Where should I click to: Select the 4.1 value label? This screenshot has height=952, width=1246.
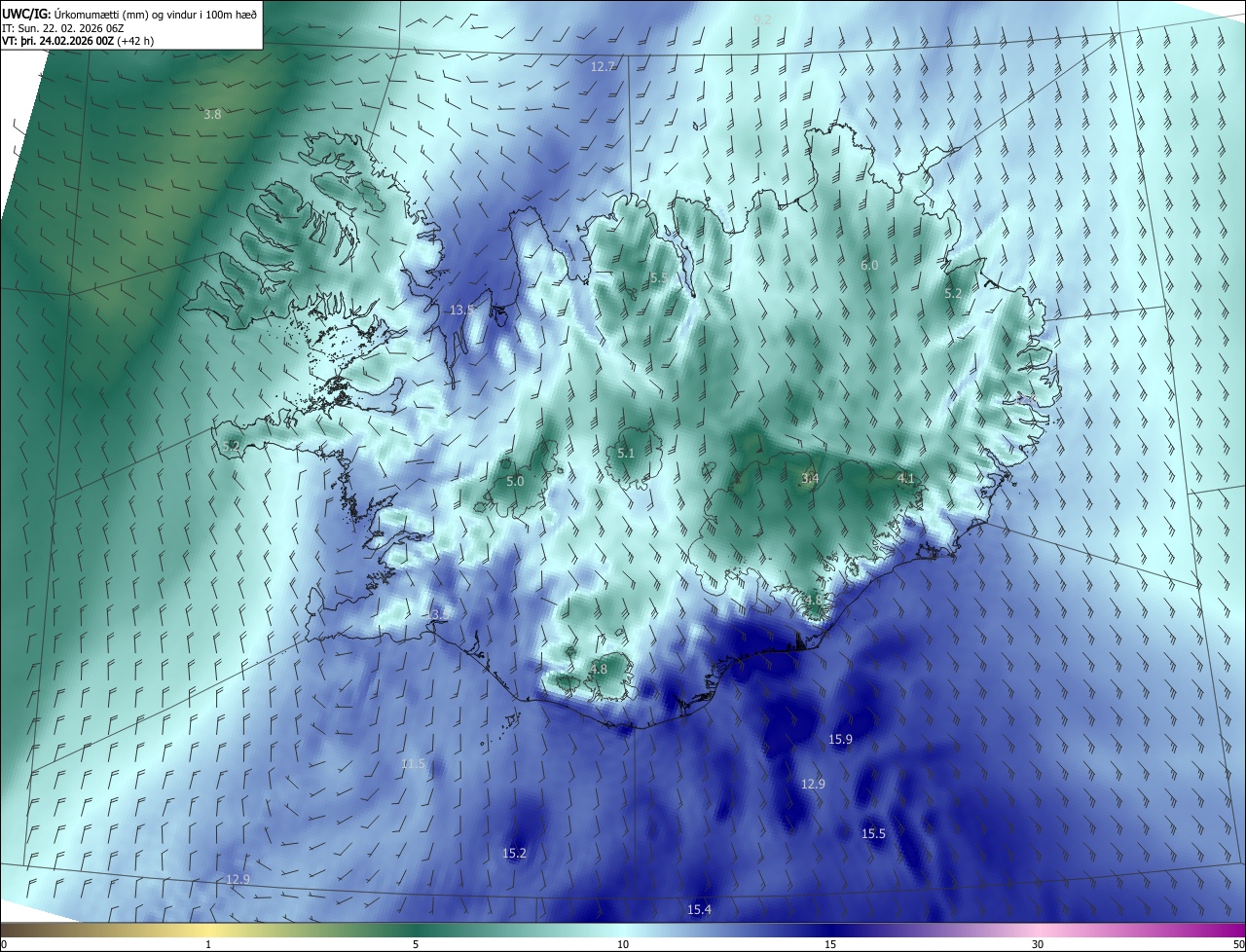[x=906, y=478]
